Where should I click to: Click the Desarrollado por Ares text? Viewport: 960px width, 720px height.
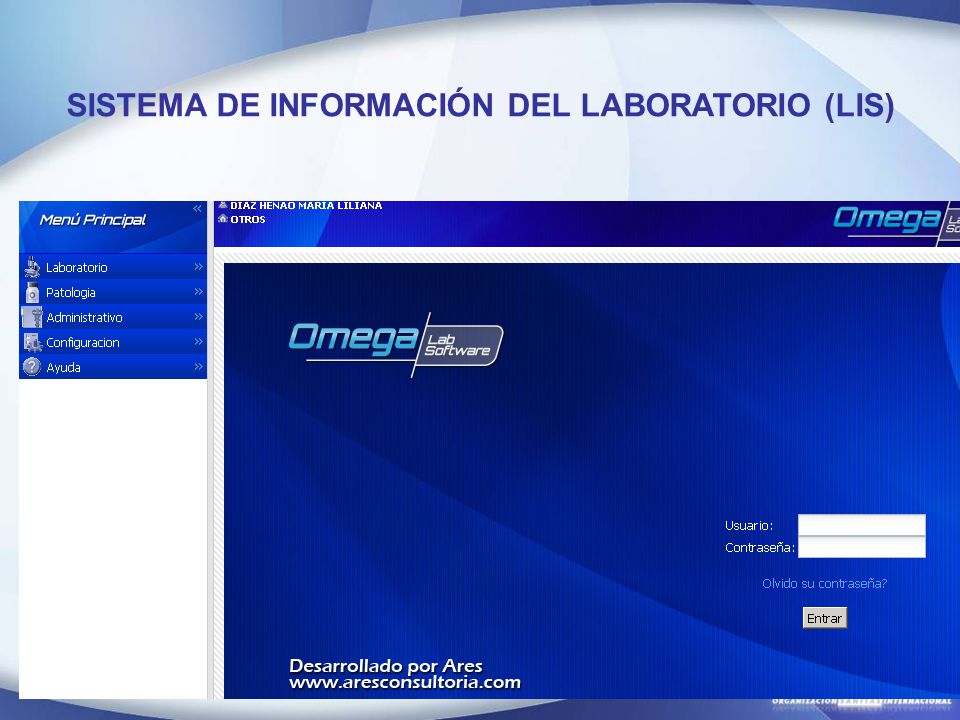click(x=386, y=666)
